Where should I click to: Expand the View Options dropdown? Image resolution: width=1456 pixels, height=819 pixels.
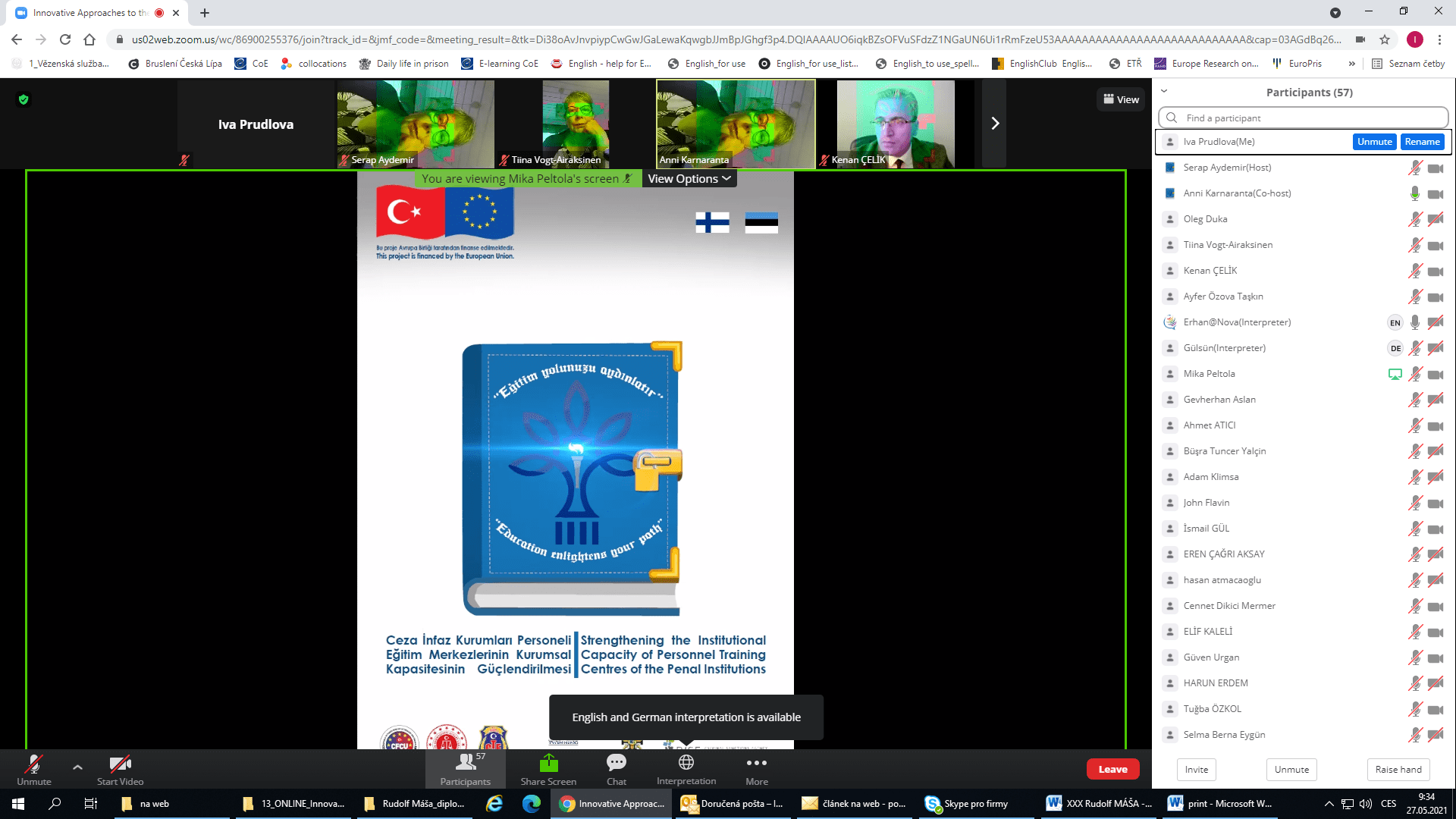[x=689, y=179]
